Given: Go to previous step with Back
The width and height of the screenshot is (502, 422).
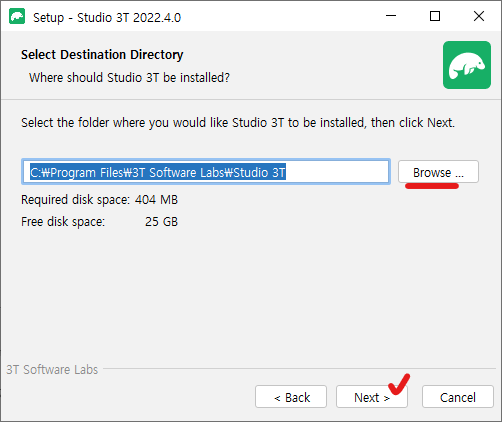Looking at the screenshot, I should [x=291, y=397].
